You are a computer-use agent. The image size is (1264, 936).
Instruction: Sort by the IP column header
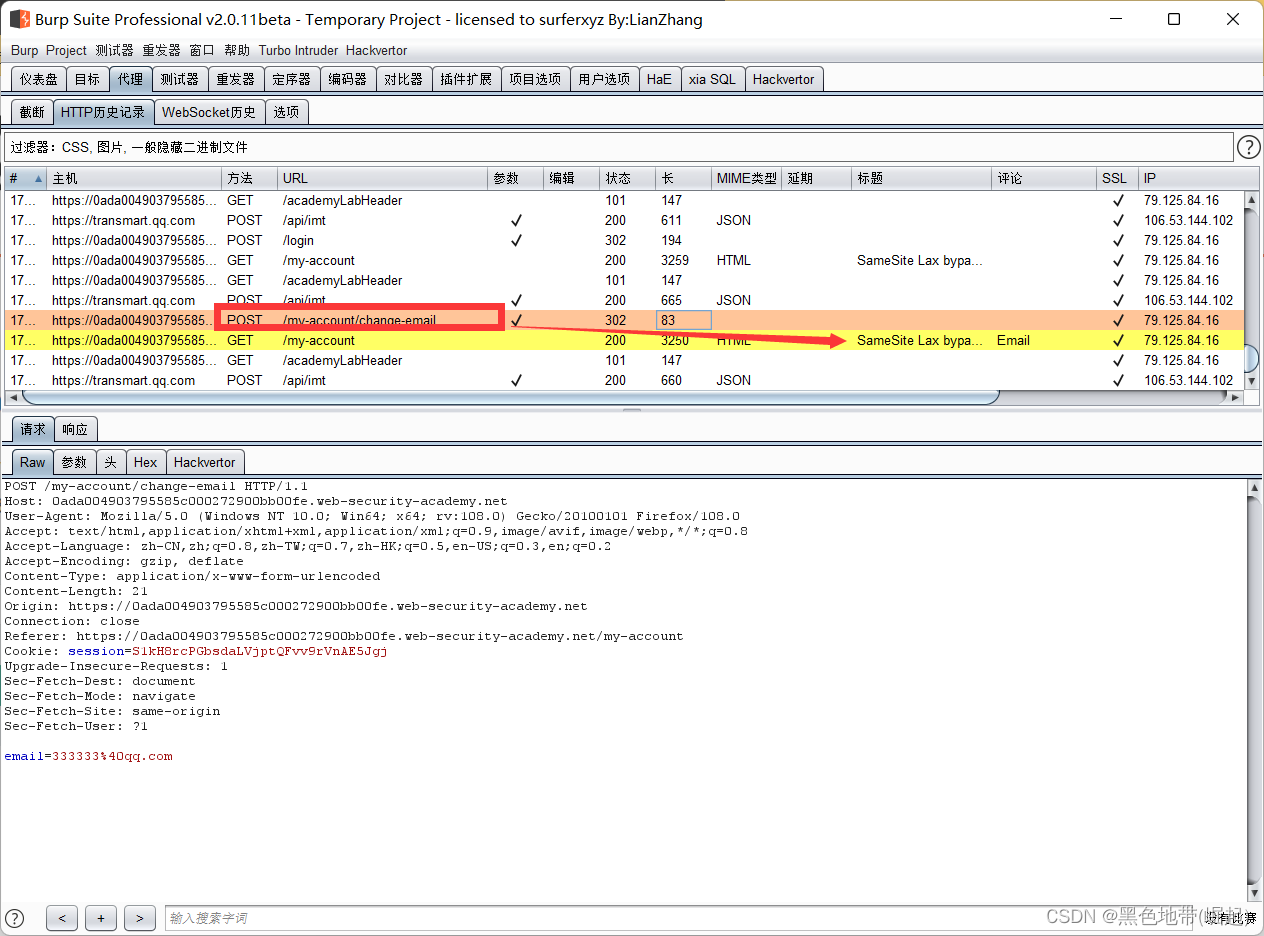click(1192, 179)
